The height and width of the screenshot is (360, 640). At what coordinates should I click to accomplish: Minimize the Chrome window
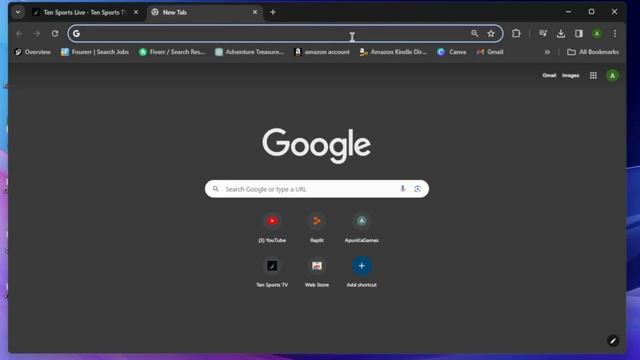568,12
